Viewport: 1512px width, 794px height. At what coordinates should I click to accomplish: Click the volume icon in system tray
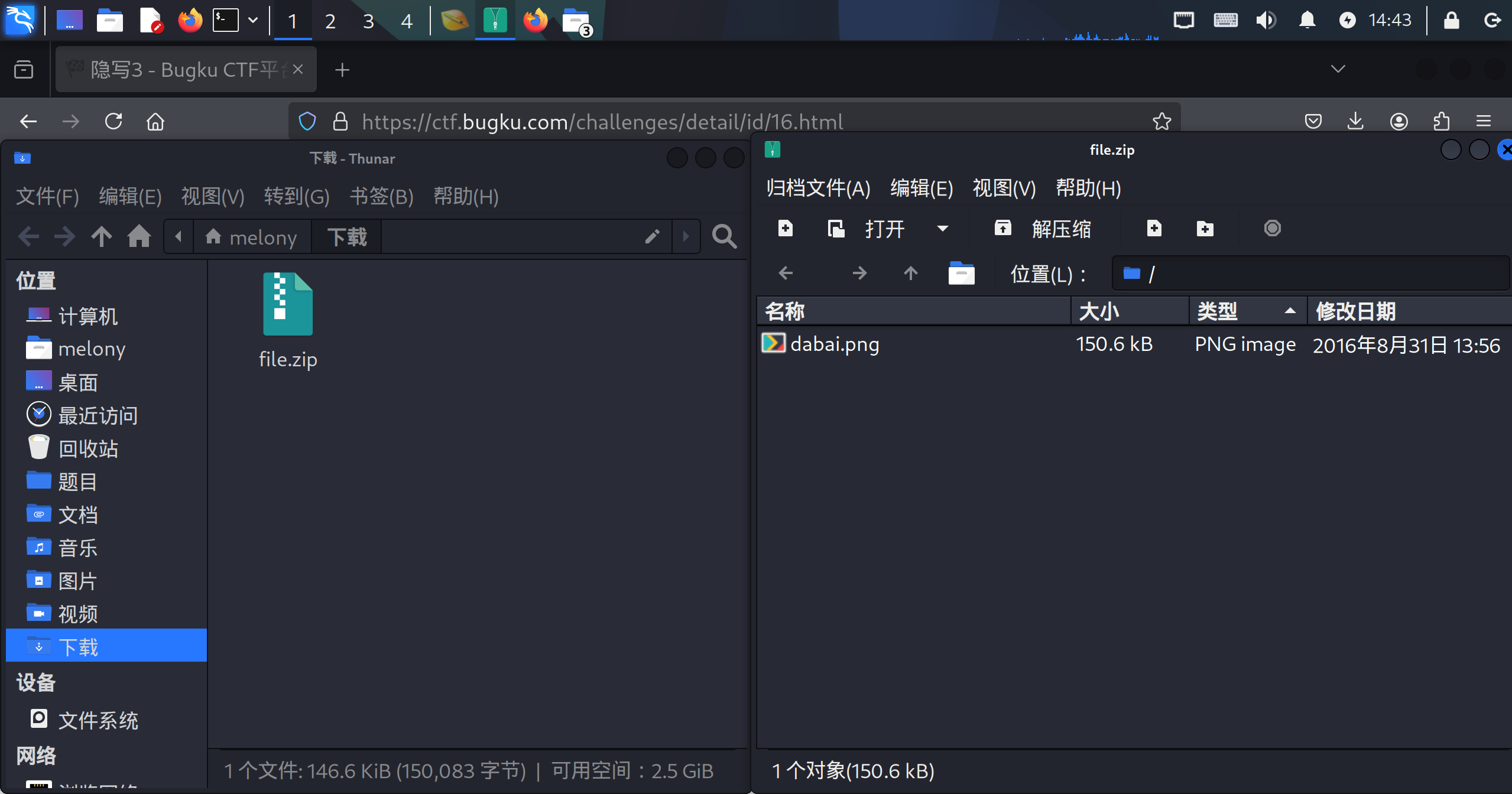coord(1266,21)
